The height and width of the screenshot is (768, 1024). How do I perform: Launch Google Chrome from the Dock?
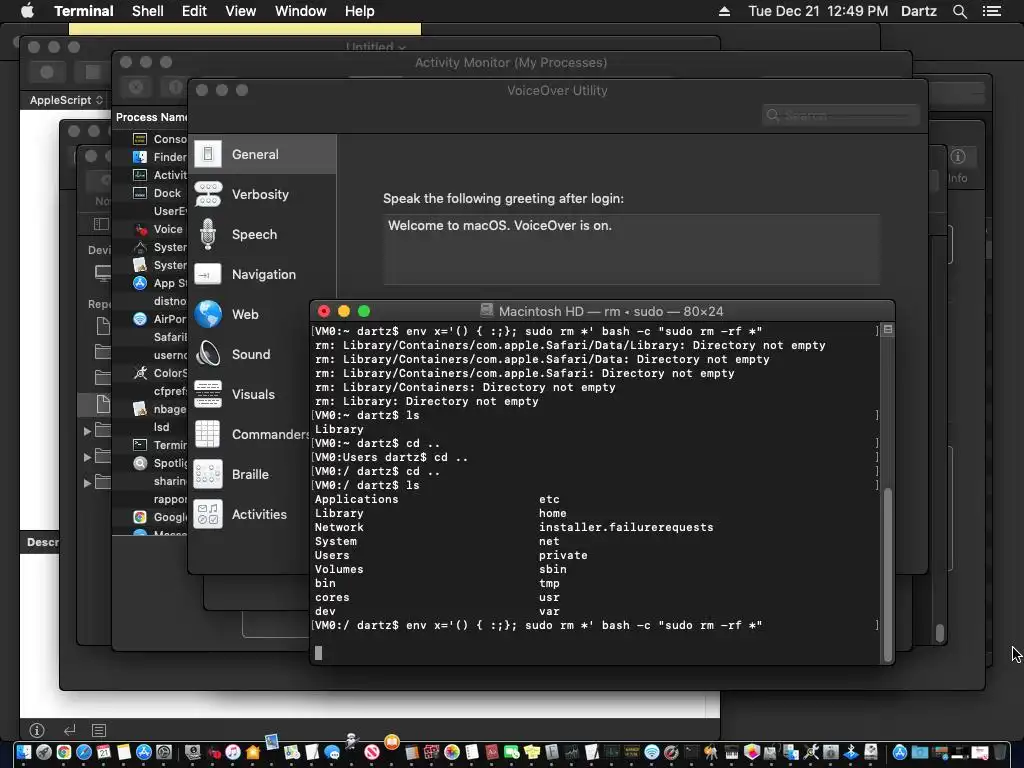tap(64, 752)
